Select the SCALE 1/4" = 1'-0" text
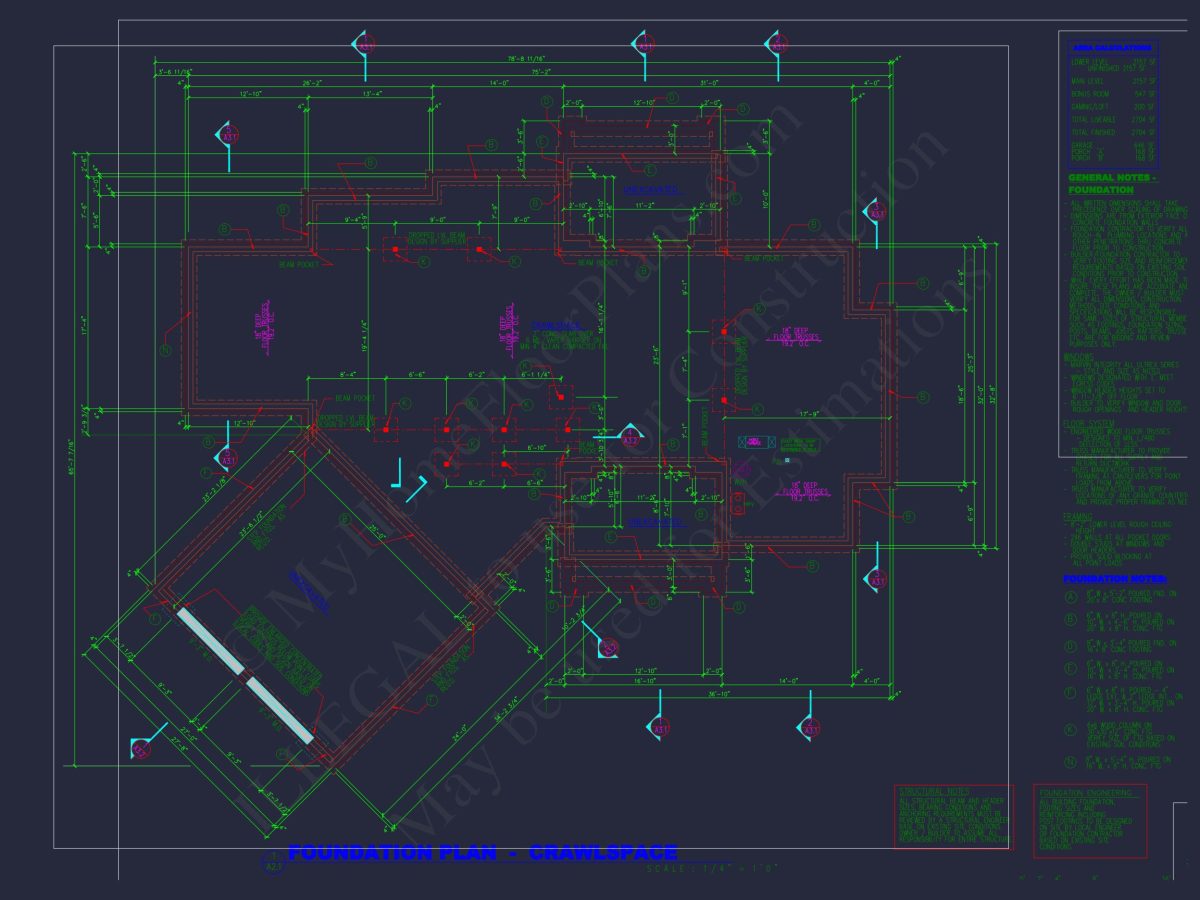The width and height of the screenshot is (1200, 900). pyautogui.click(x=710, y=868)
